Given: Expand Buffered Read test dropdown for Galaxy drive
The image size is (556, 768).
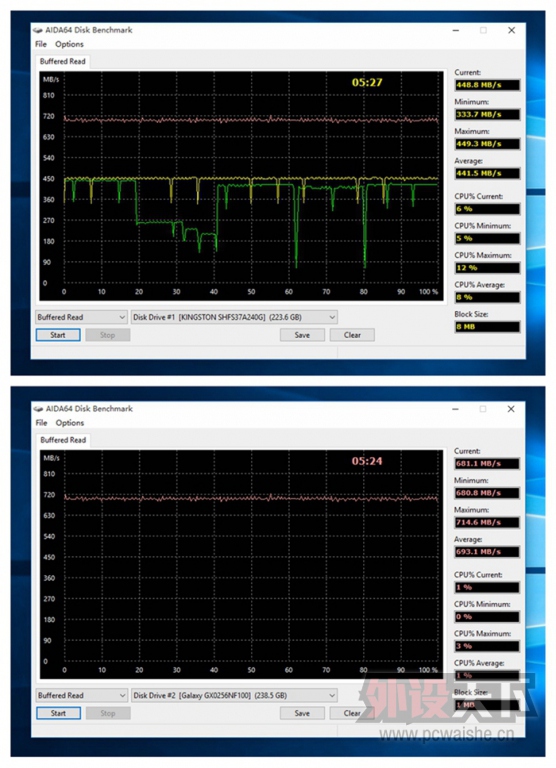Looking at the screenshot, I should (x=82, y=696).
